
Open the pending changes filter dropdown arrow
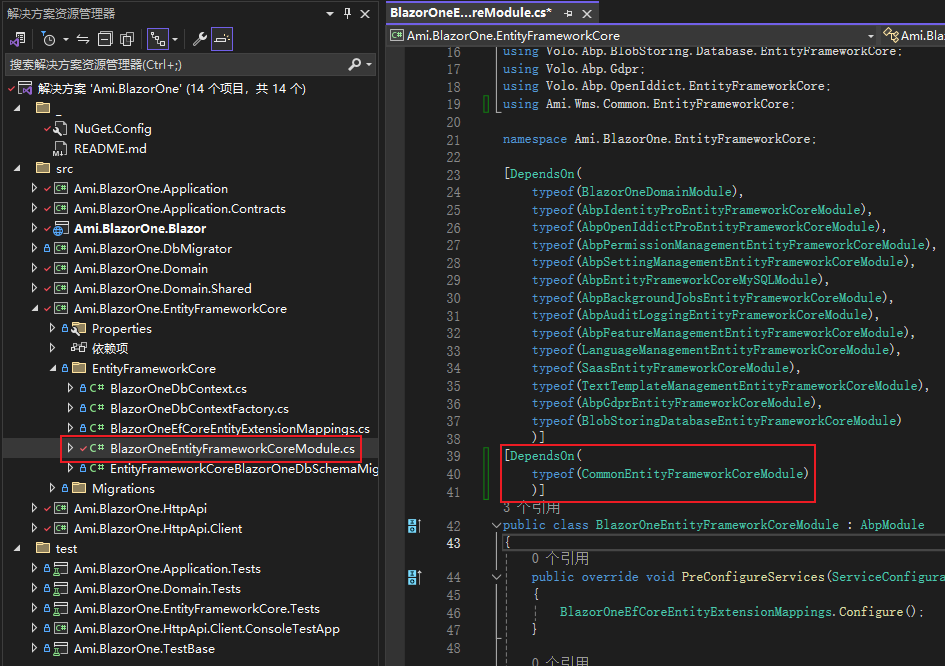click(x=66, y=40)
